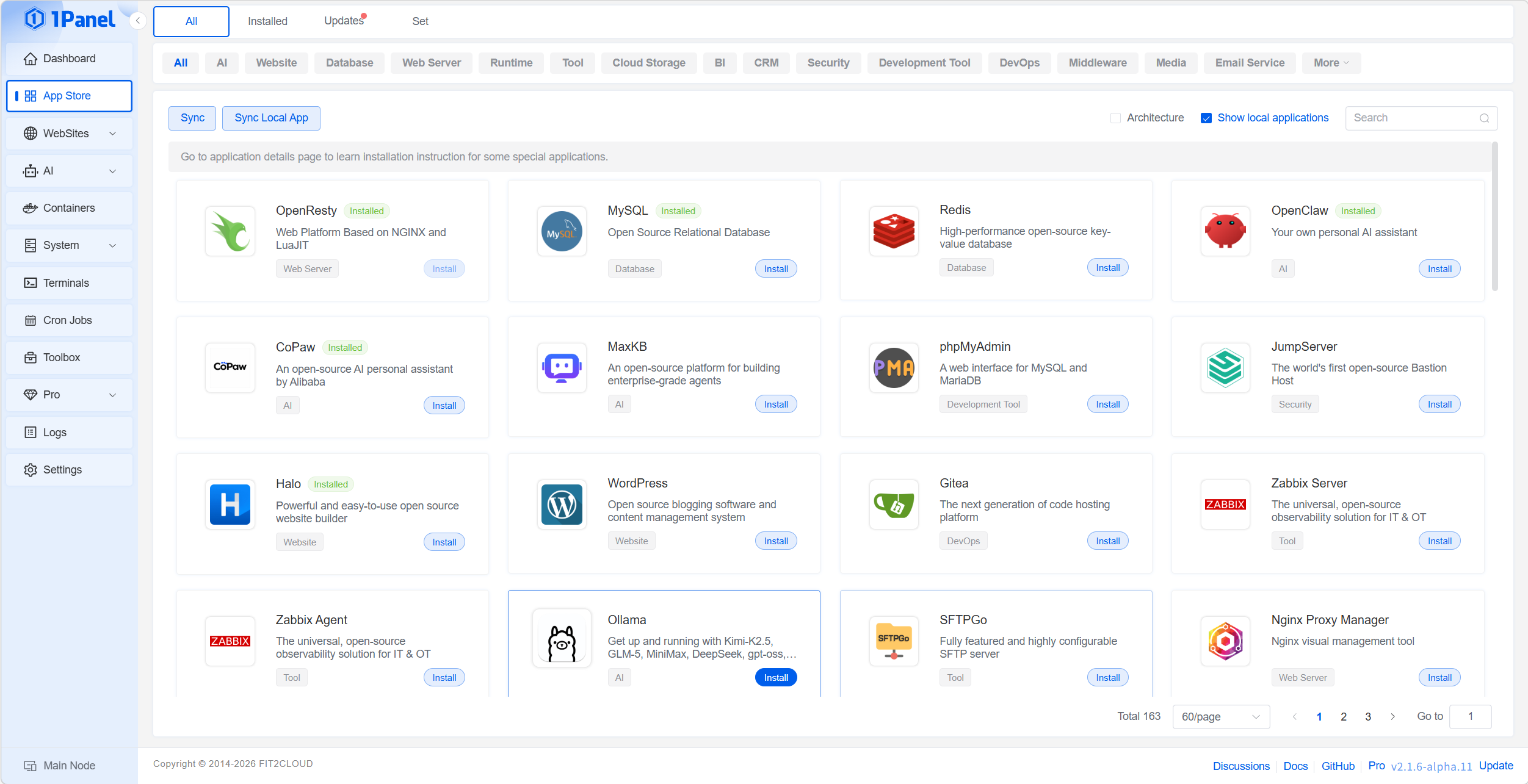Click the search magnifier icon
Screen dimensions: 1528x784
pos(1484,118)
